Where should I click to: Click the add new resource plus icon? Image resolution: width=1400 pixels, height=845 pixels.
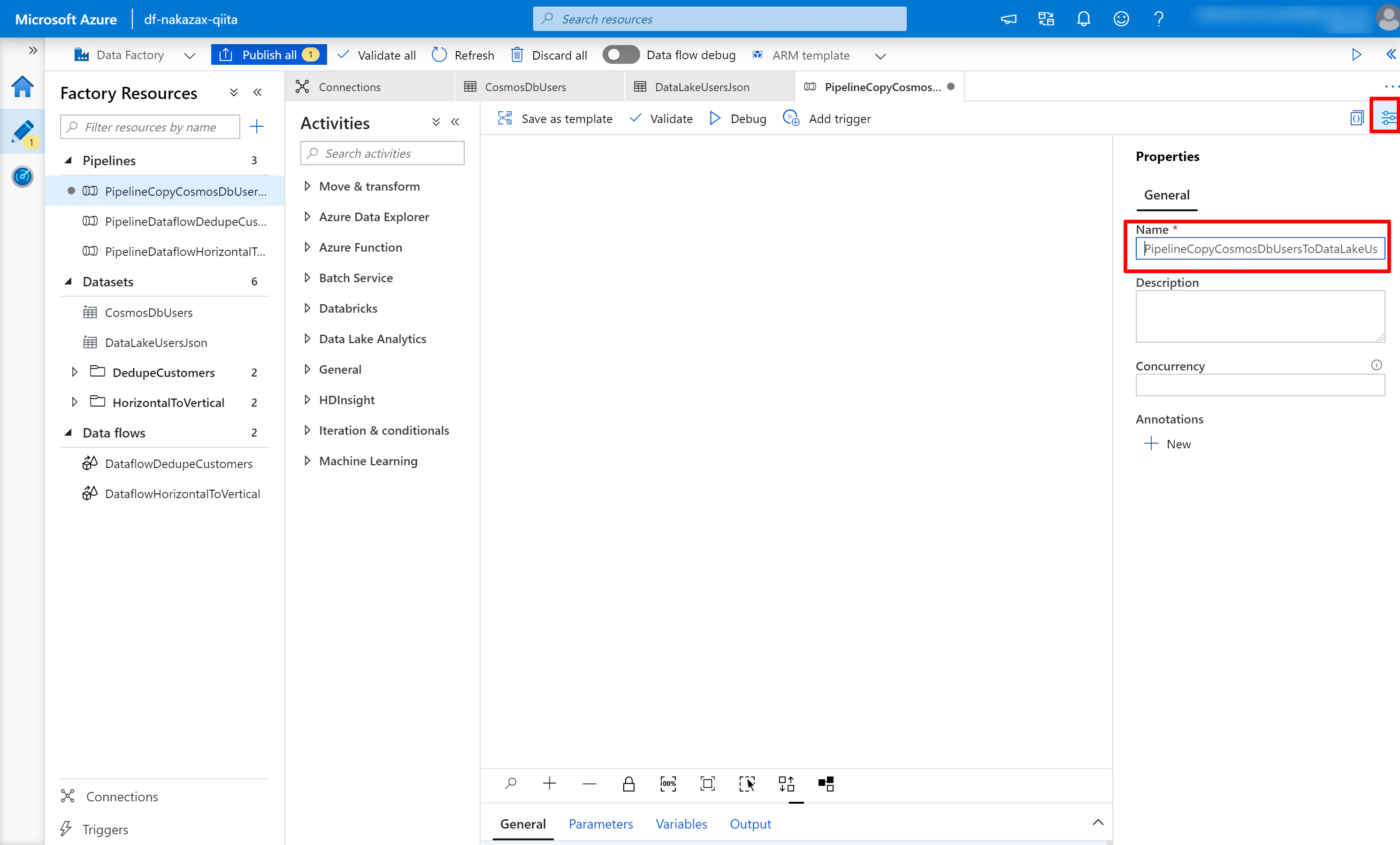(x=257, y=126)
